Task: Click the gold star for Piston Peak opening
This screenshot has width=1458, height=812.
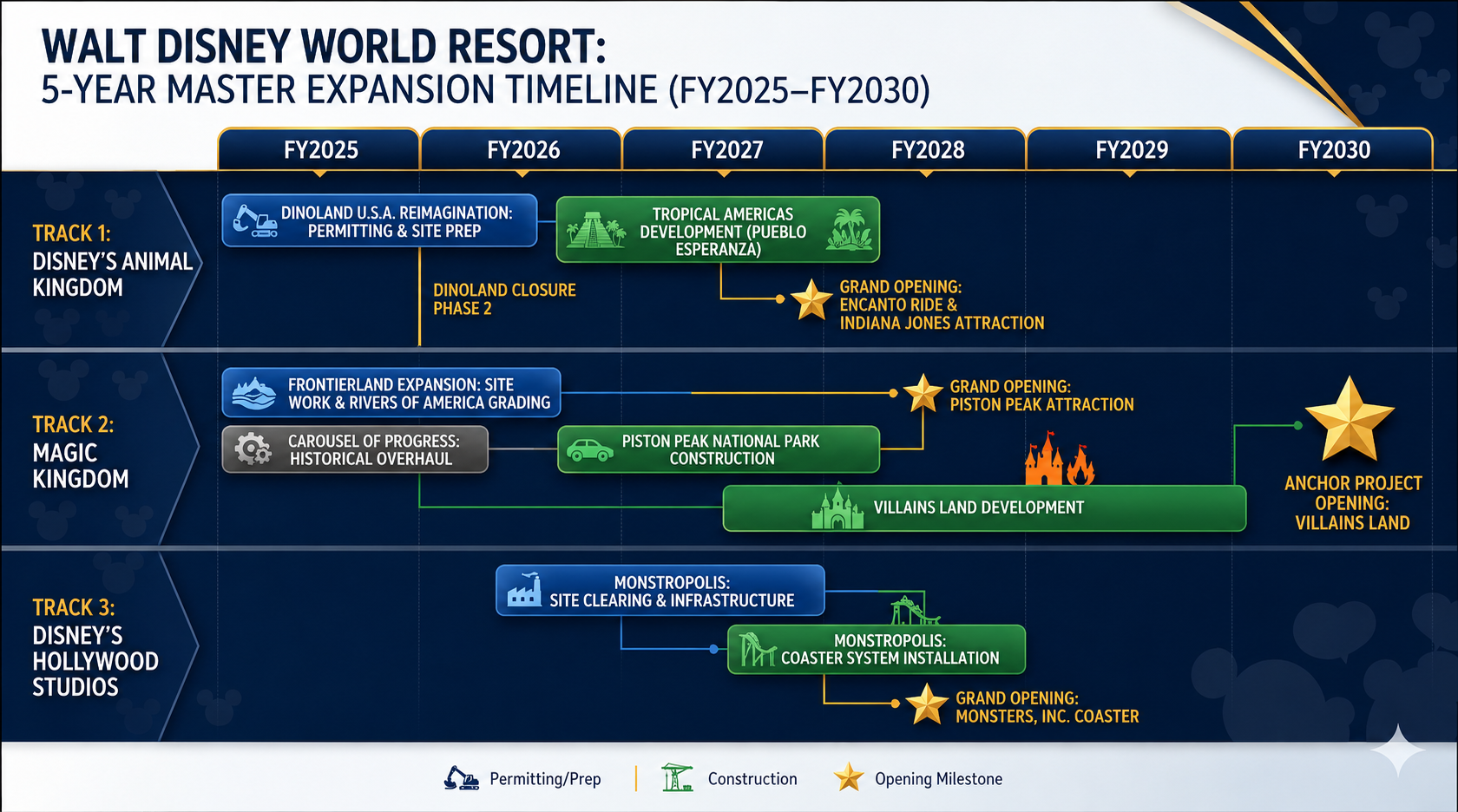Action: click(923, 393)
